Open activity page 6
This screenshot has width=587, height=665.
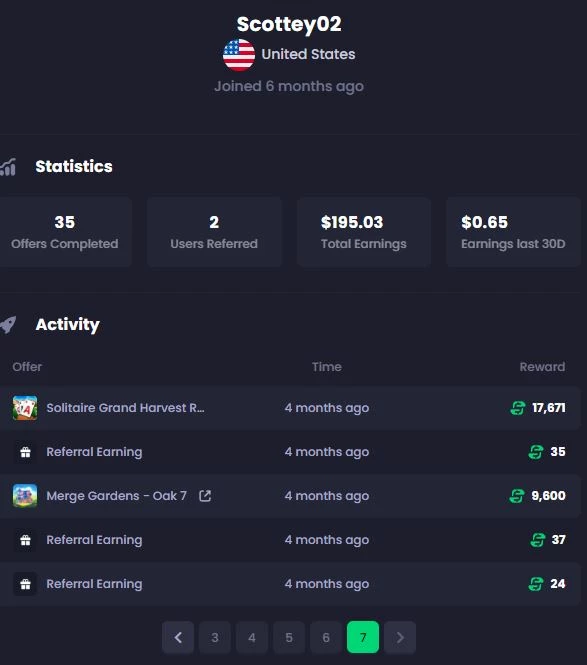[x=326, y=637]
